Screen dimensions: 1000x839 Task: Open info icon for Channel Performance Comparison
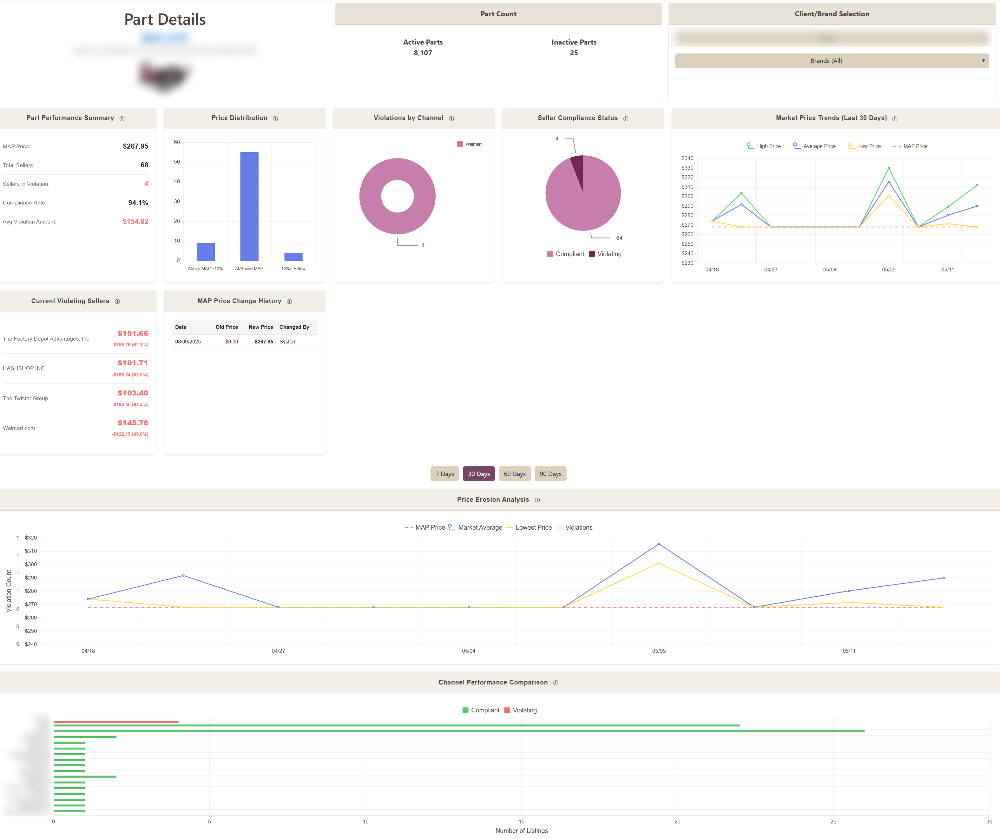555,683
